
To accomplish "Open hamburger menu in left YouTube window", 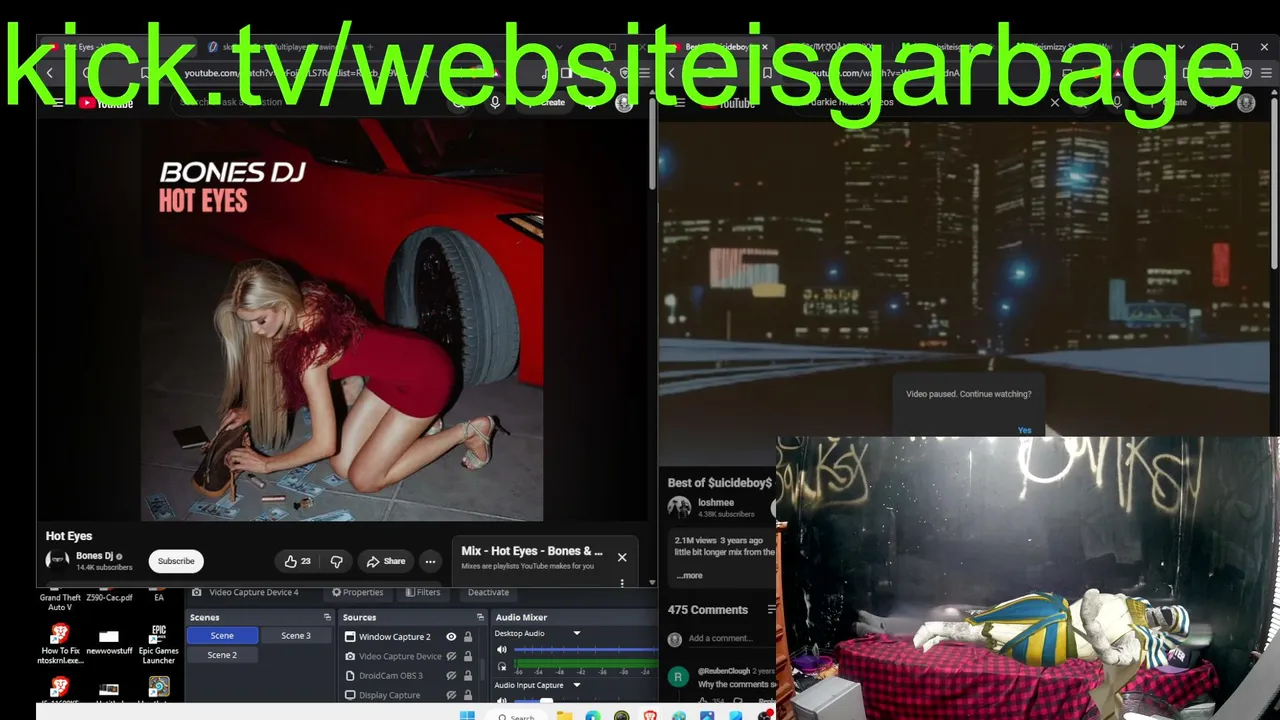I will click(x=57, y=102).
